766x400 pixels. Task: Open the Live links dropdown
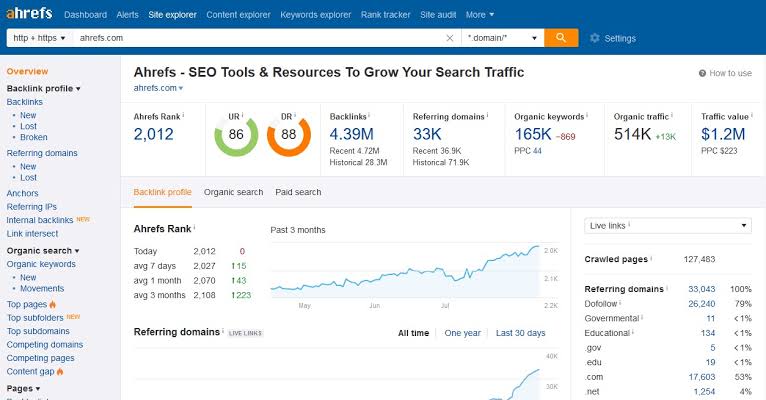click(x=668, y=226)
